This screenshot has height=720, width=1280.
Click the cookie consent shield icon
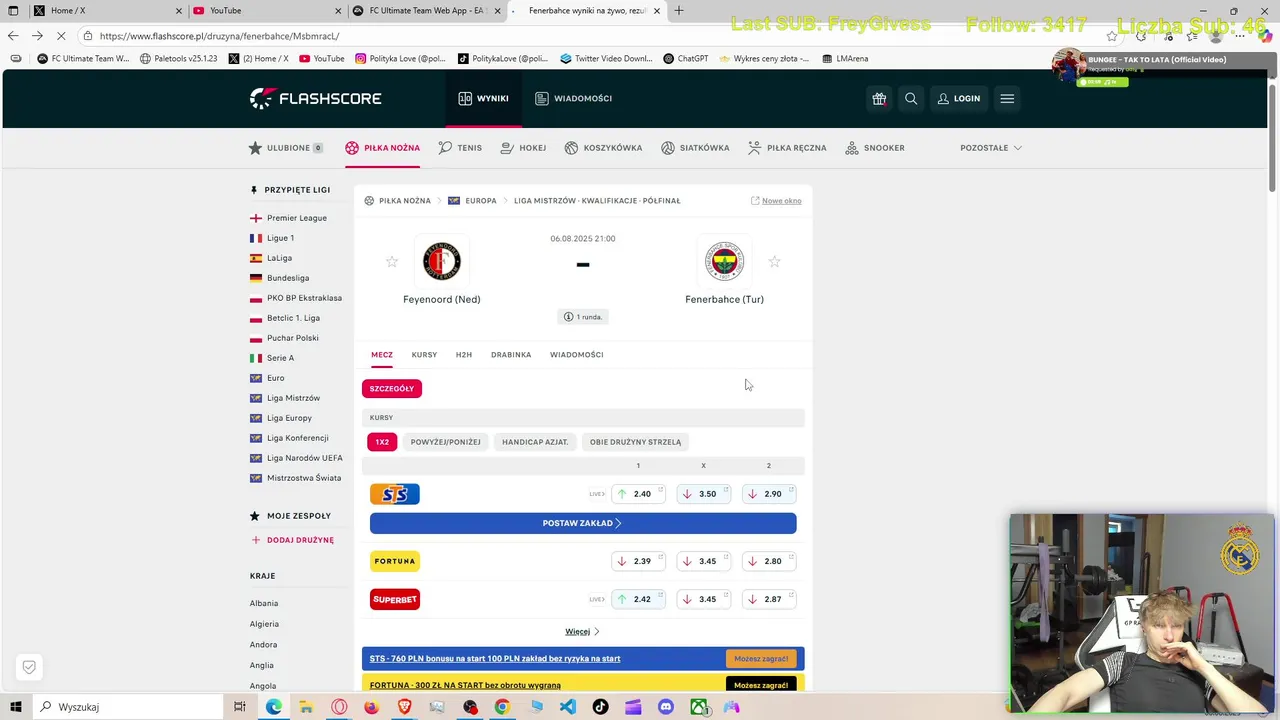click(29, 667)
